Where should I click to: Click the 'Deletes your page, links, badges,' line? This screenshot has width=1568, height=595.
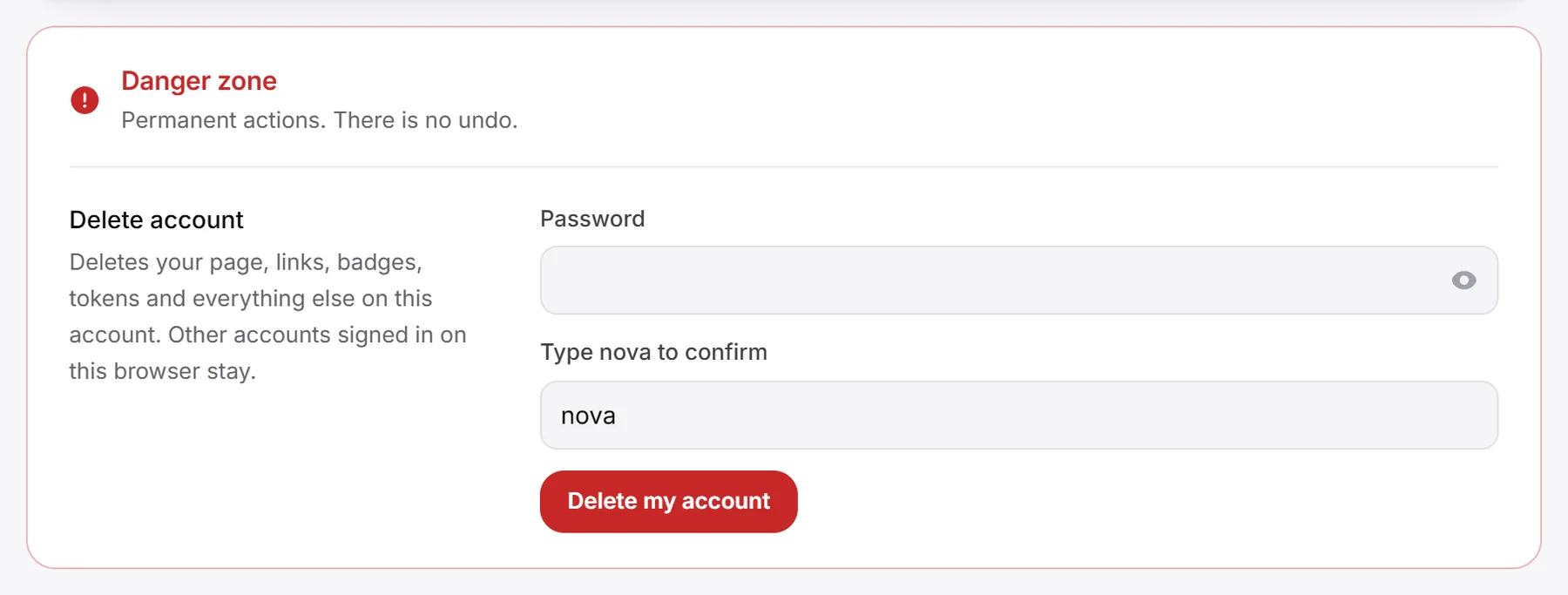click(x=246, y=262)
